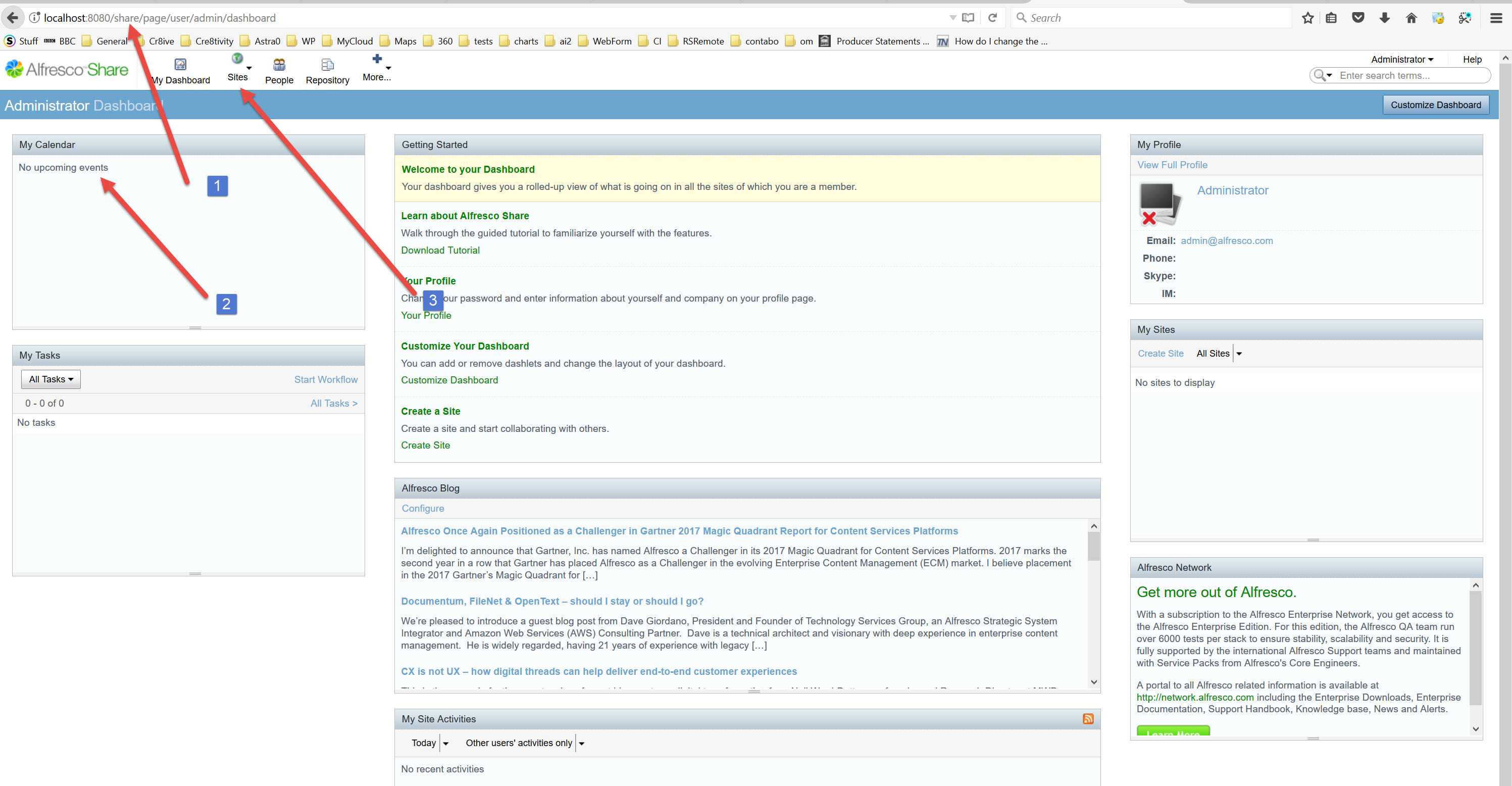The width and height of the screenshot is (1512, 786).
Task: Bookmark this page with the star icon
Action: click(x=1308, y=18)
